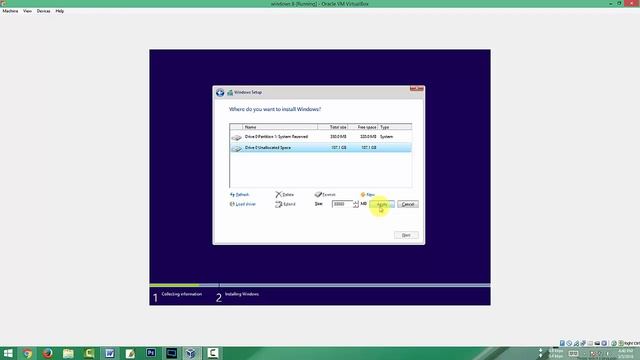Click the Refresh link under the partition list
The height and width of the screenshot is (360, 640).
pos(242,195)
